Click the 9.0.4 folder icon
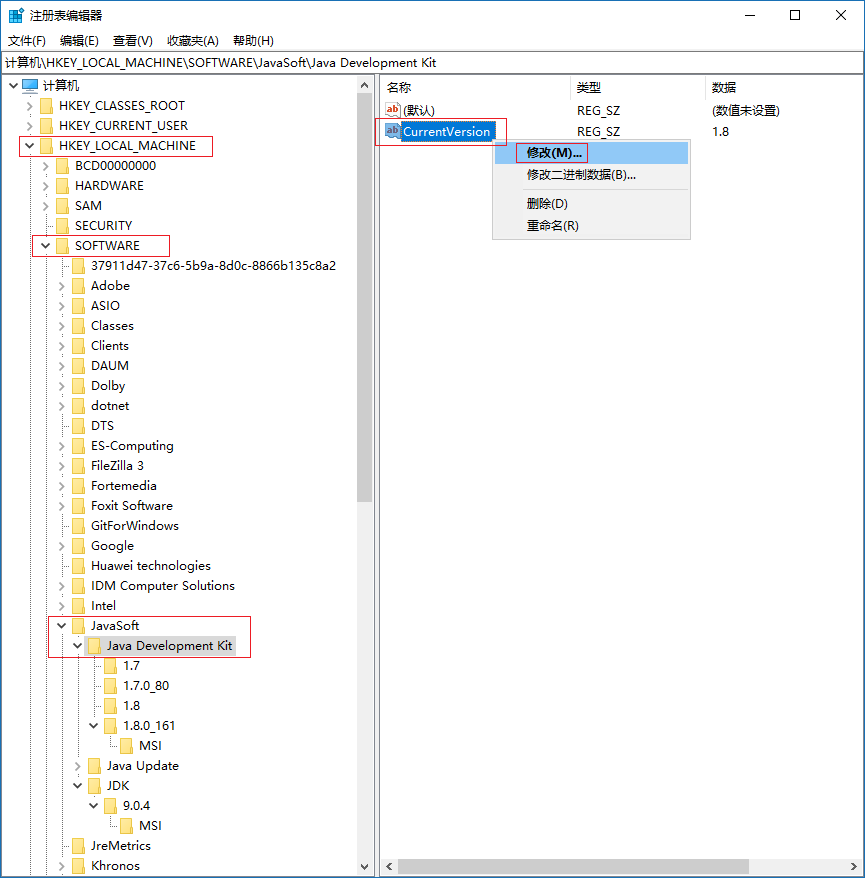The width and height of the screenshot is (865, 878). point(111,806)
